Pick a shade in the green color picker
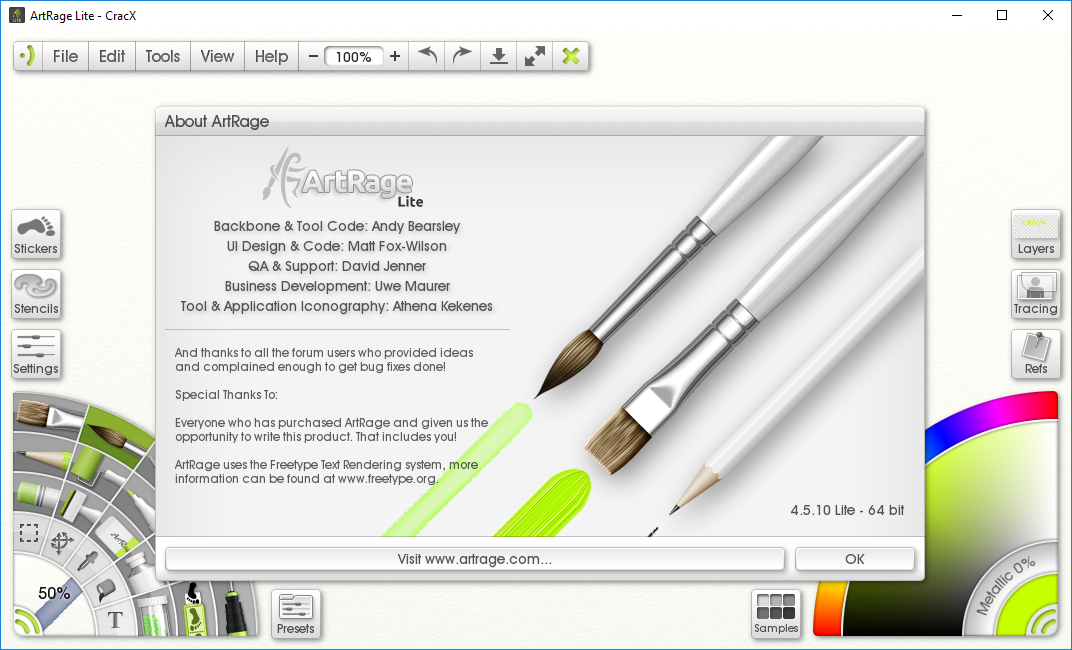This screenshot has width=1072, height=650. (984, 506)
